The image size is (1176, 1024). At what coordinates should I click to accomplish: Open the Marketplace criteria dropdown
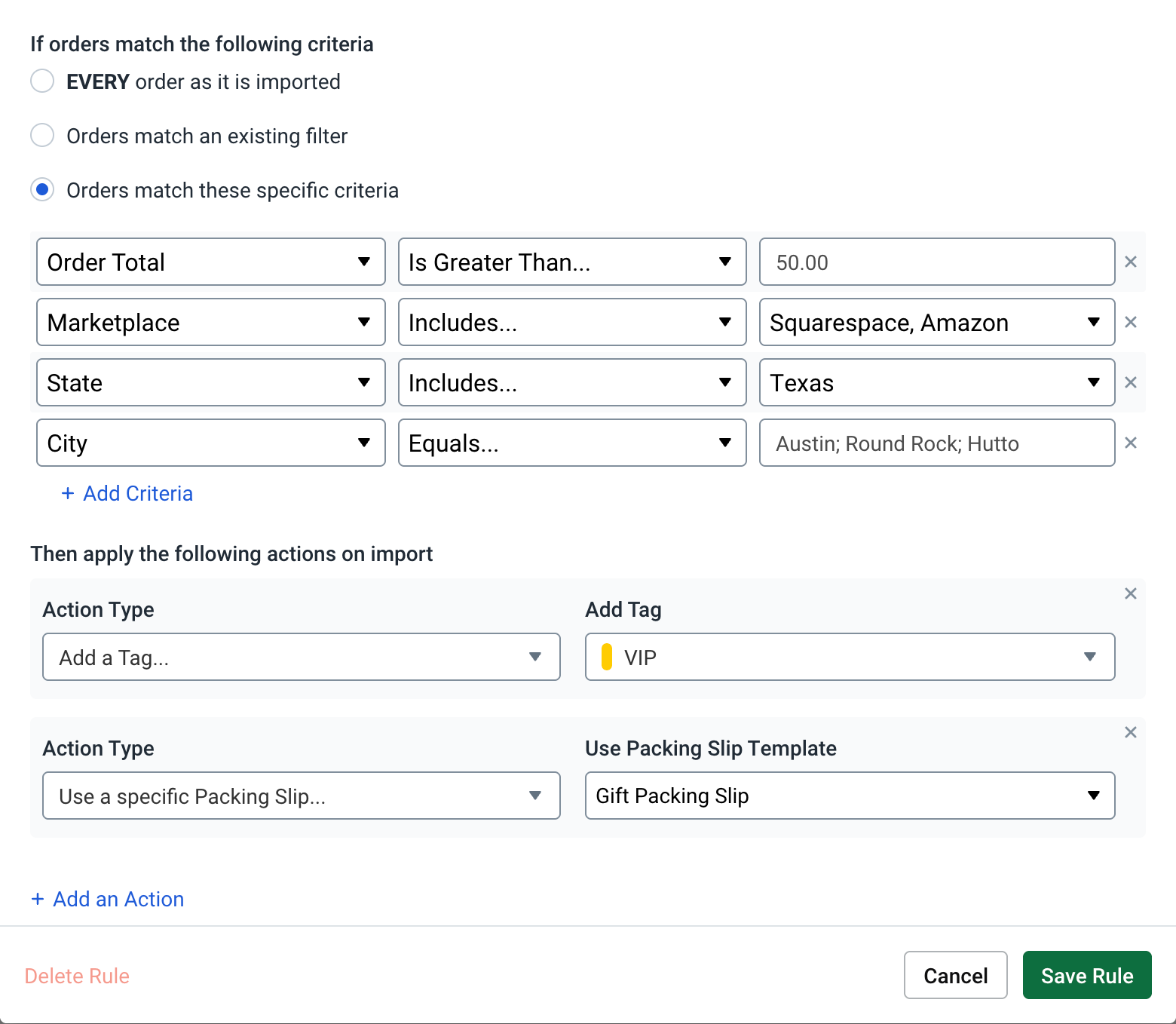211,322
